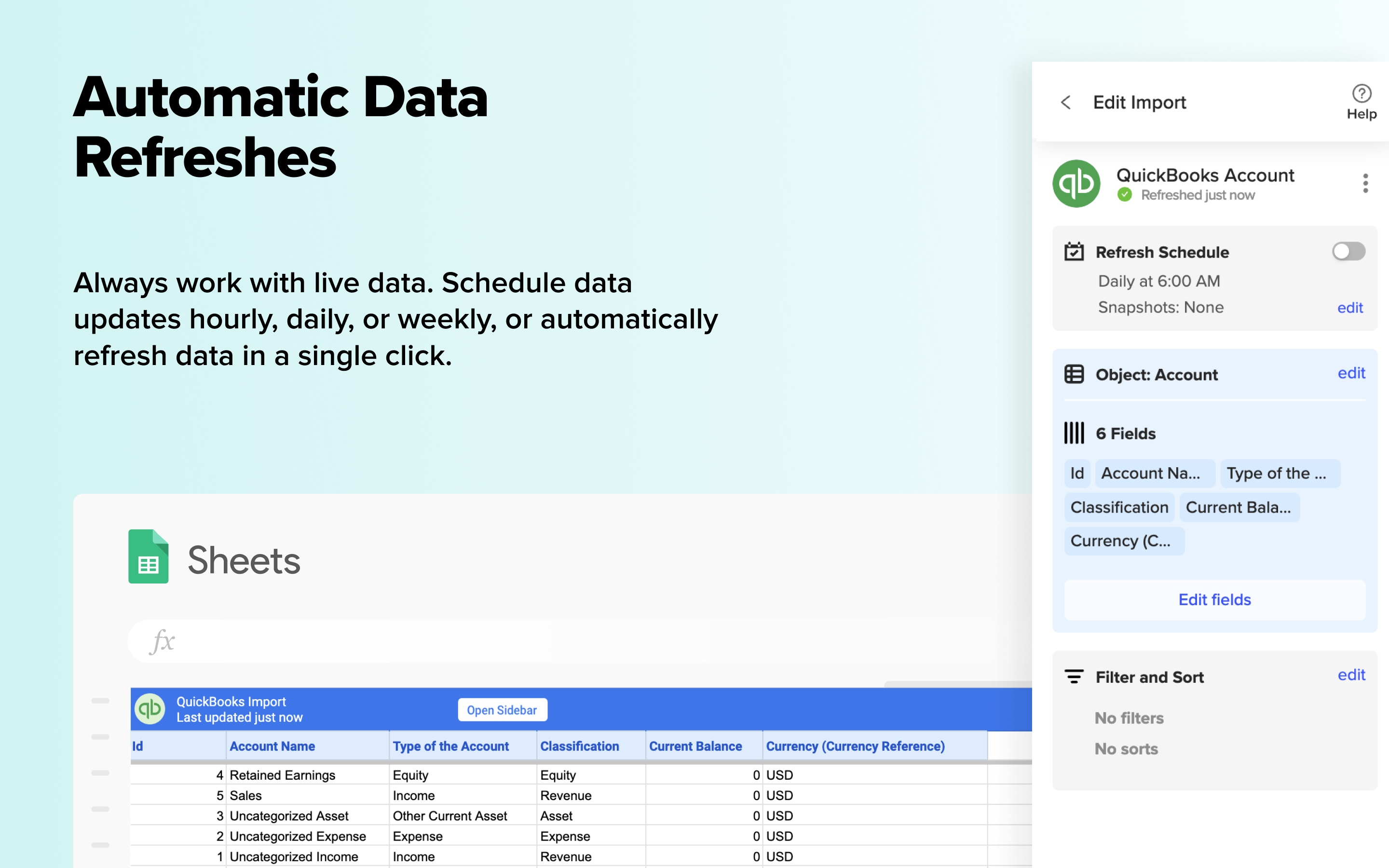Open the three-dot menu for QuickBooks Account

click(1365, 183)
